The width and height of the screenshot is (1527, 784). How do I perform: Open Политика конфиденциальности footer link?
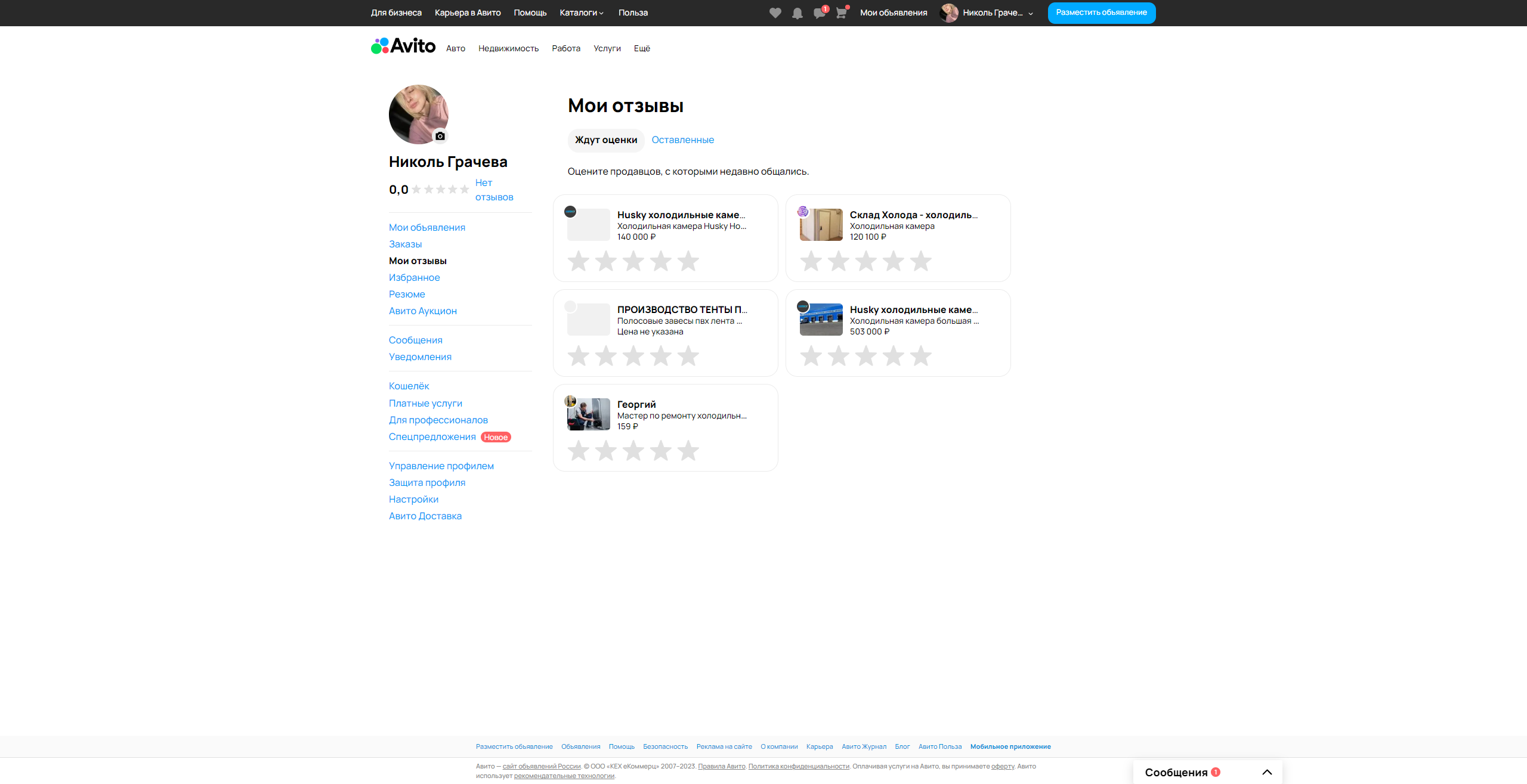pos(799,766)
